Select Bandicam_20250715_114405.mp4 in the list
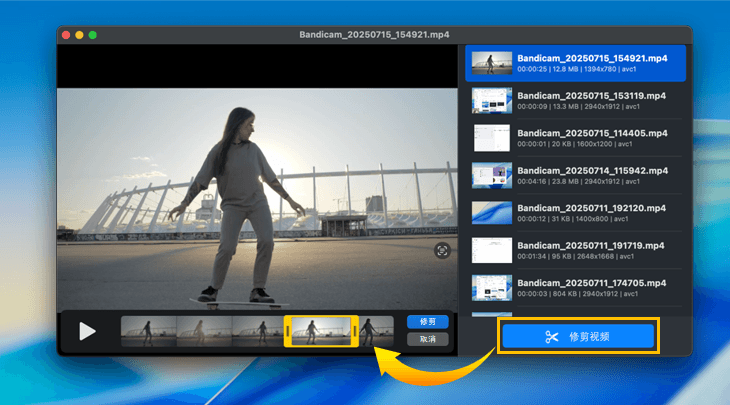 [575, 138]
